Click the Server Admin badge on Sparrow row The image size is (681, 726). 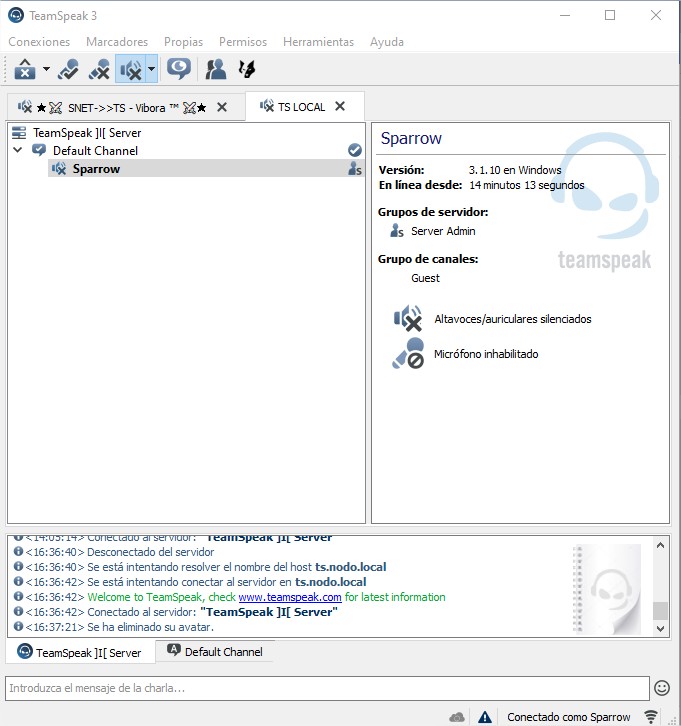[x=355, y=169]
